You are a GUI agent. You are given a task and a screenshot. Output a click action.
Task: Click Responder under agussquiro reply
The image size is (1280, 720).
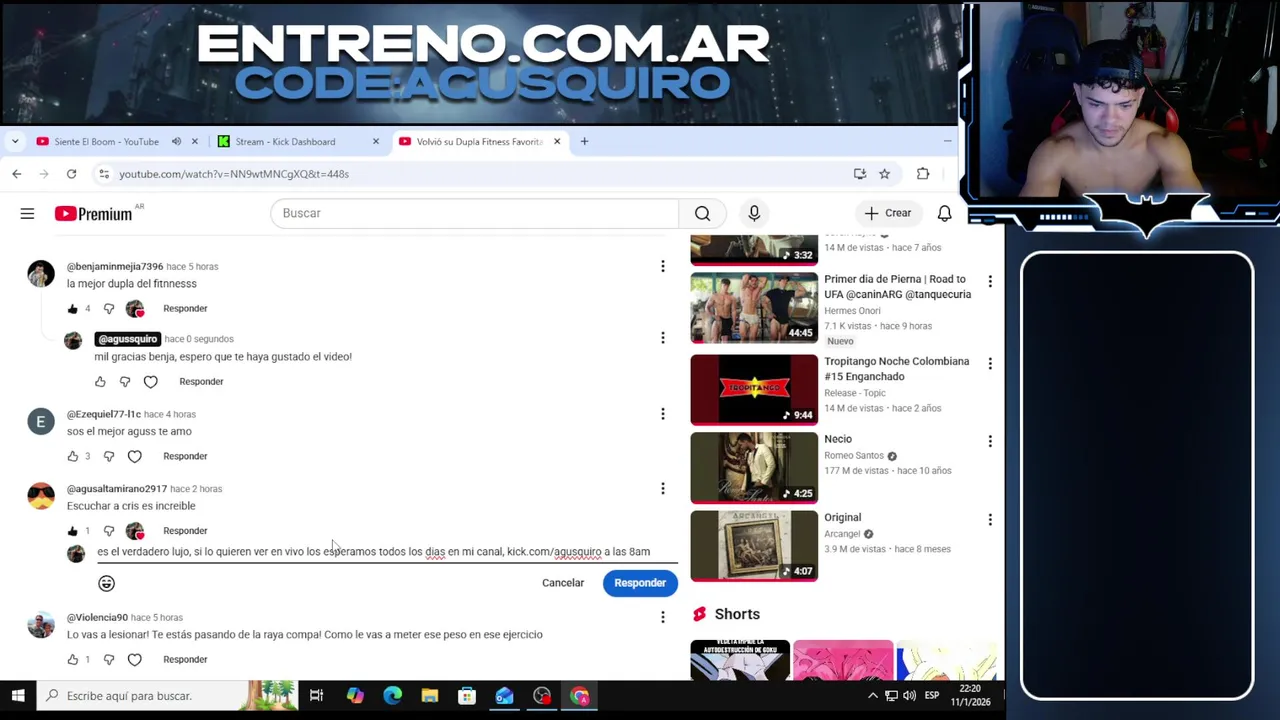[201, 382]
